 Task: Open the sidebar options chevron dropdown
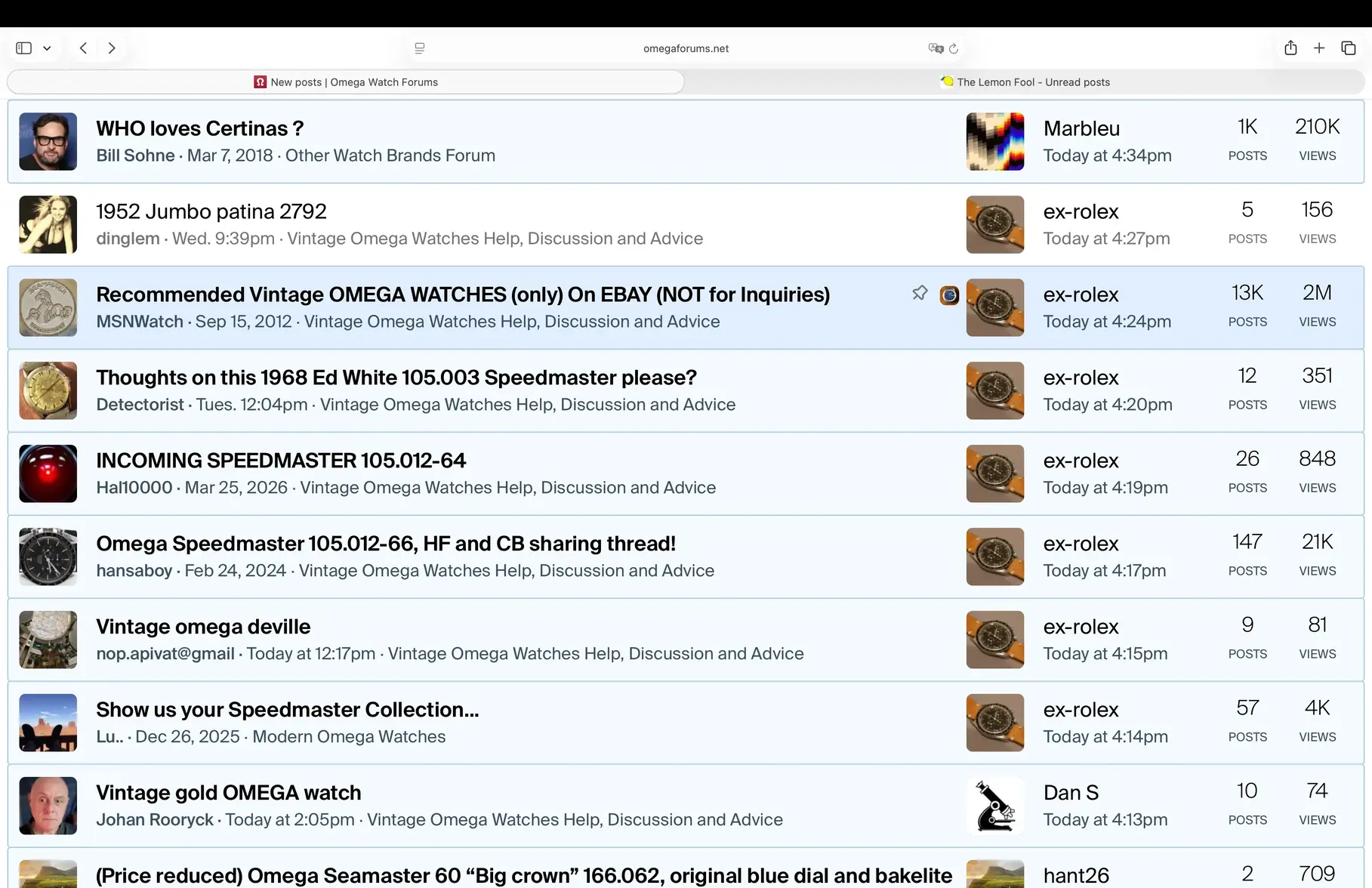click(47, 48)
